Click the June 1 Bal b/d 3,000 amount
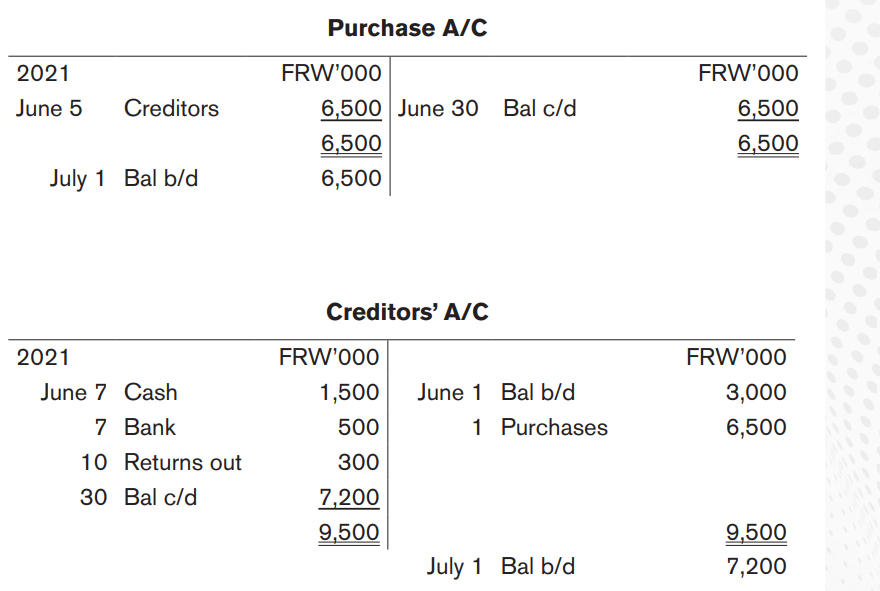This screenshot has width=880, height=591. 756,392
